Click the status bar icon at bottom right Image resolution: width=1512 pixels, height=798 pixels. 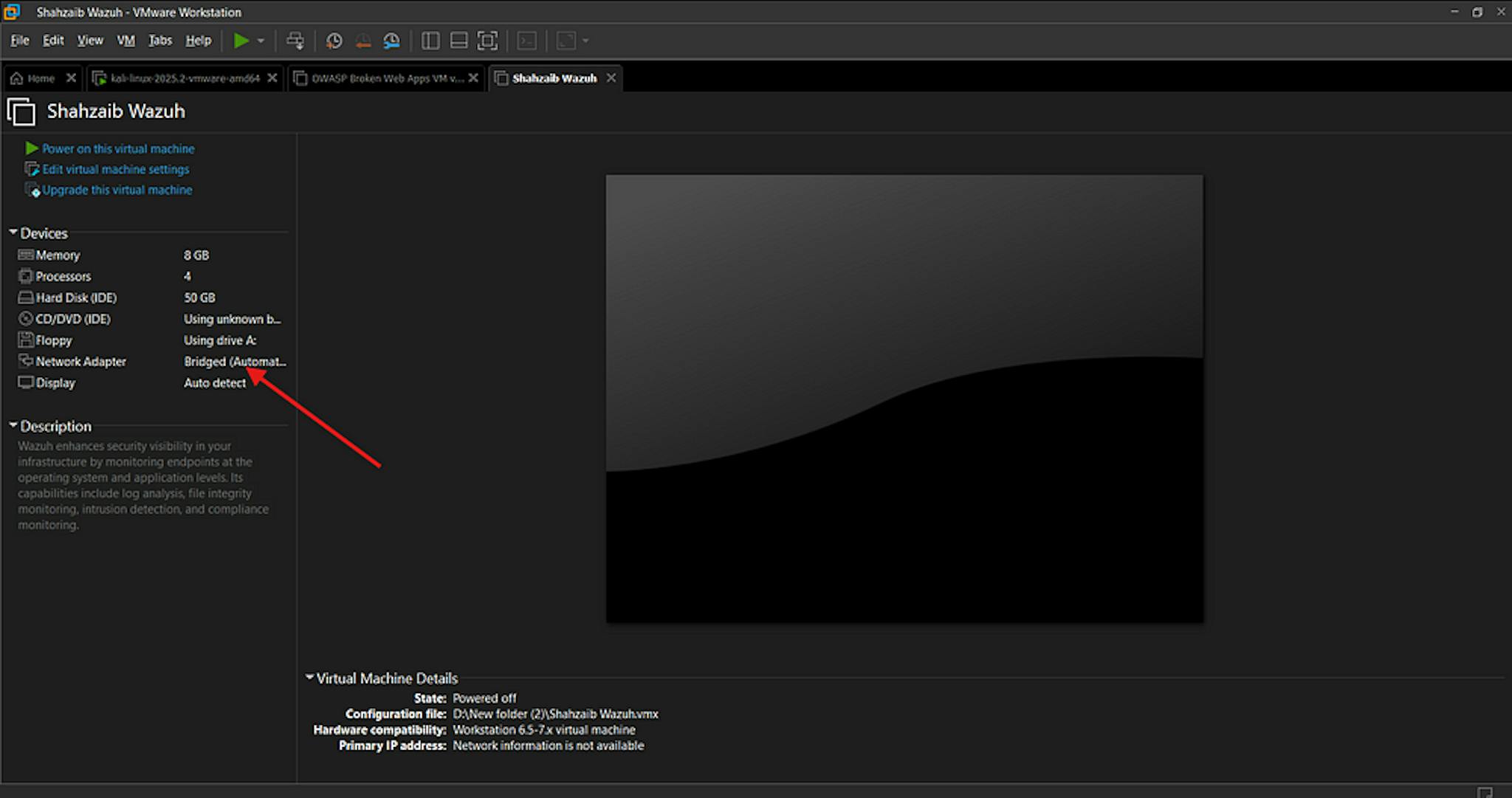[x=1485, y=791]
